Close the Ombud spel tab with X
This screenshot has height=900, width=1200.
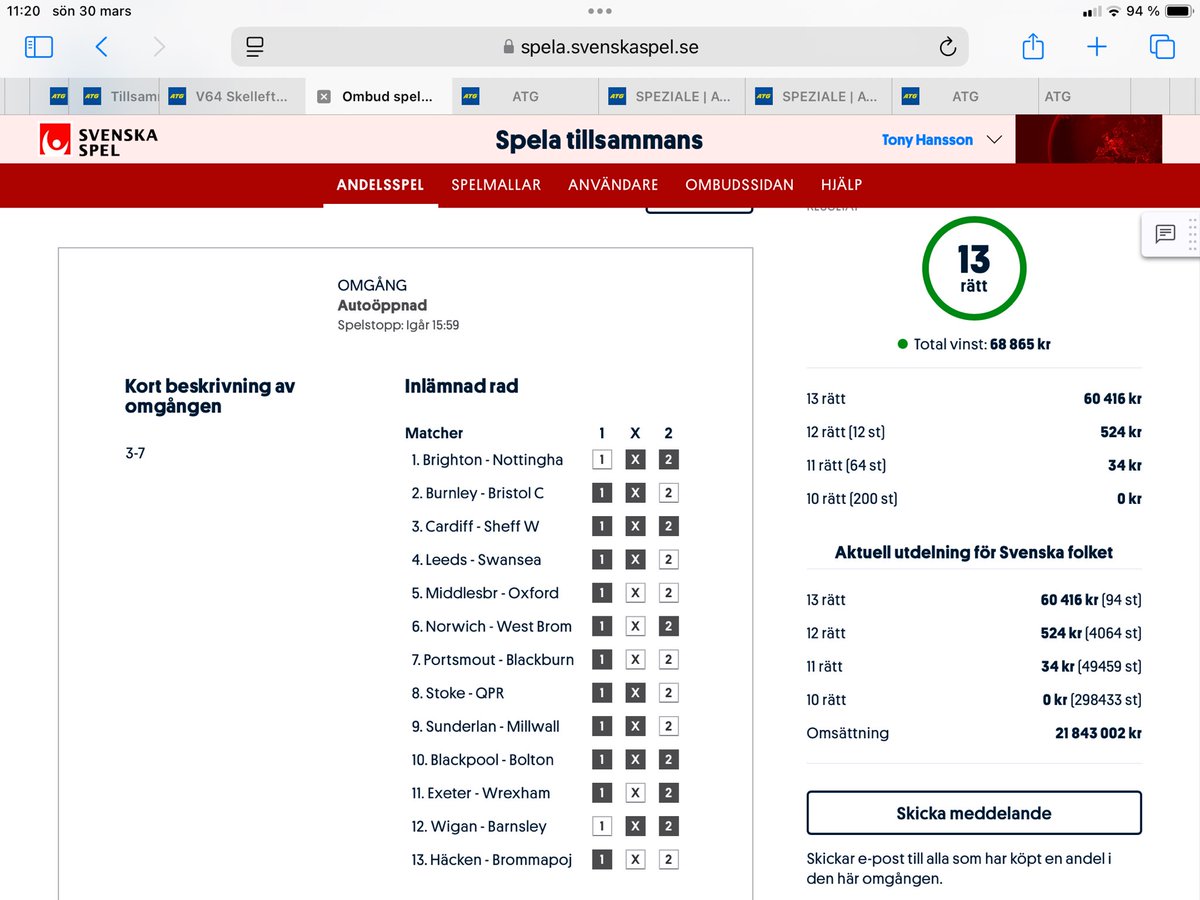click(x=323, y=97)
